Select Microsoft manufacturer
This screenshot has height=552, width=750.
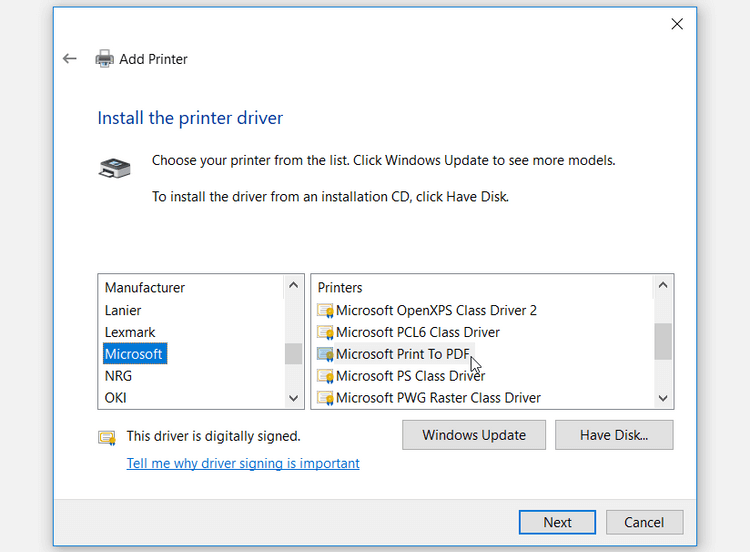click(x=135, y=354)
